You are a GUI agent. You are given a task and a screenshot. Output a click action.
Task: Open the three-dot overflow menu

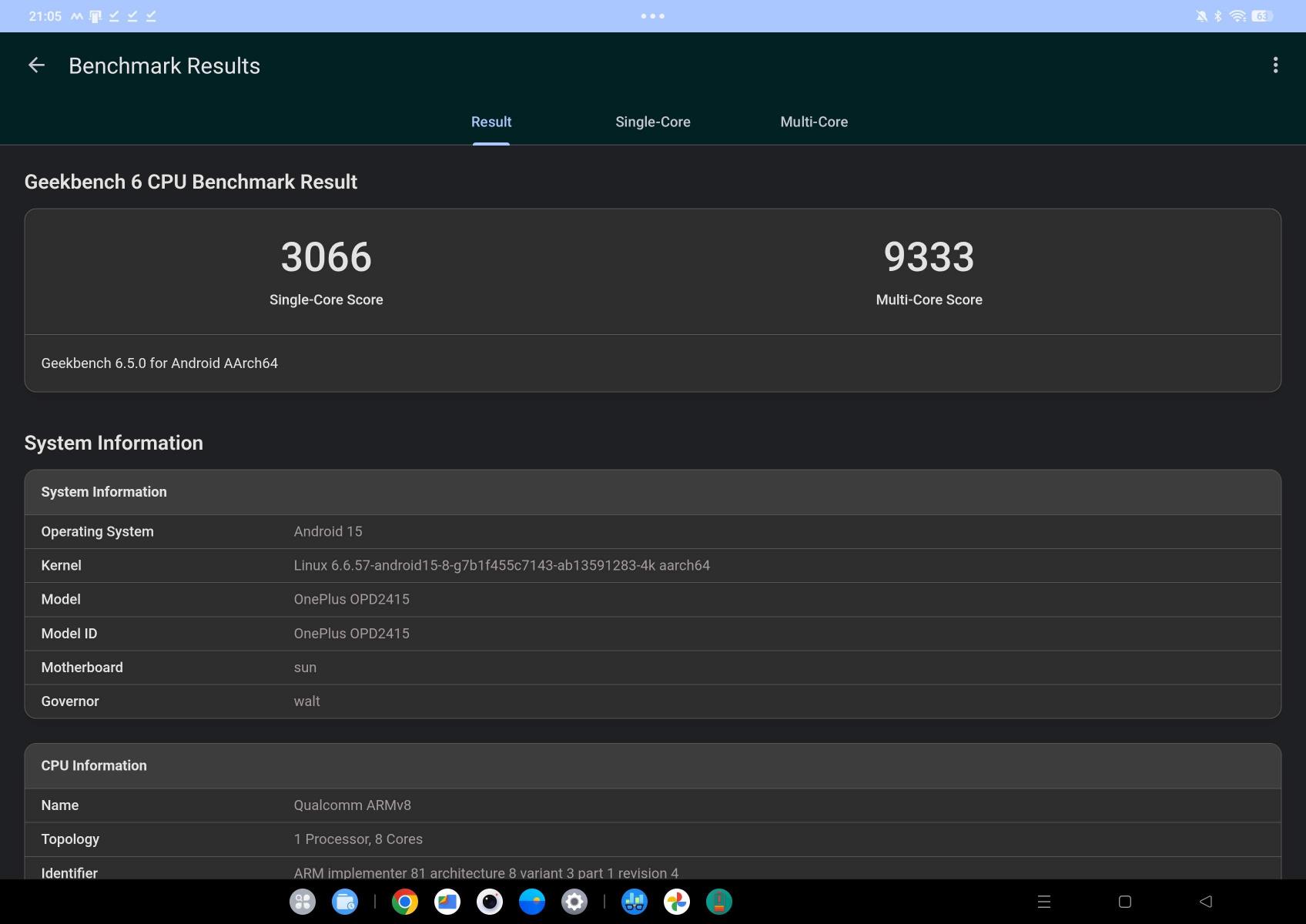pyautogui.click(x=1275, y=65)
